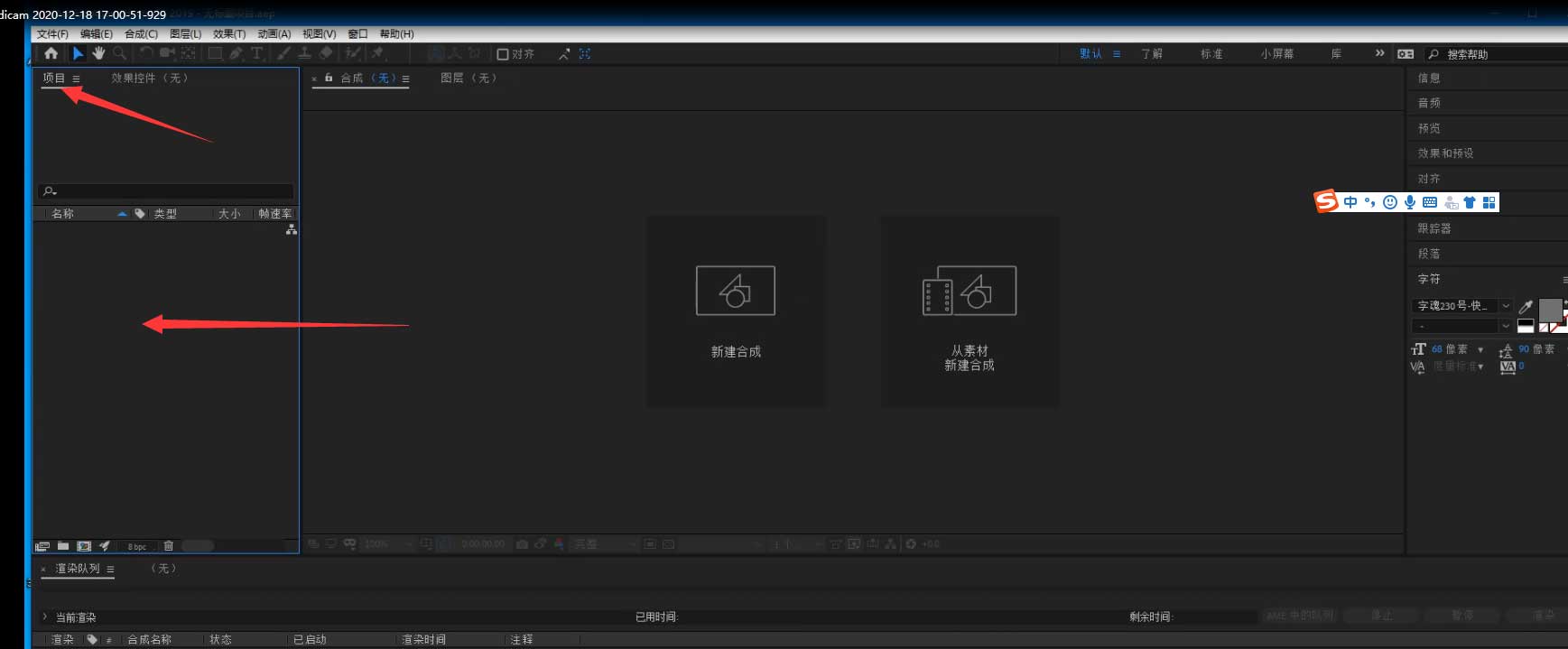Image resolution: width=1568 pixels, height=649 pixels.
Task: Select the Rectangle shape tool
Action: pos(215,54)
